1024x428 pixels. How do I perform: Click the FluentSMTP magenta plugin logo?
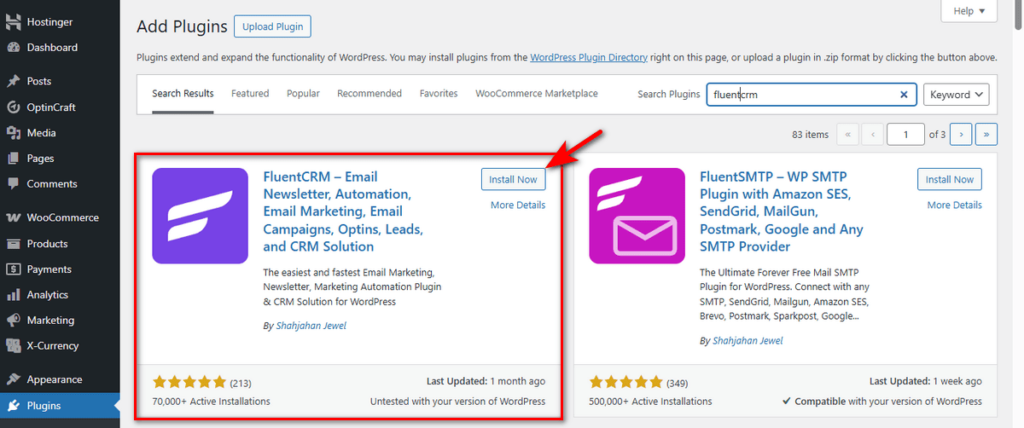tap(637, 216)
